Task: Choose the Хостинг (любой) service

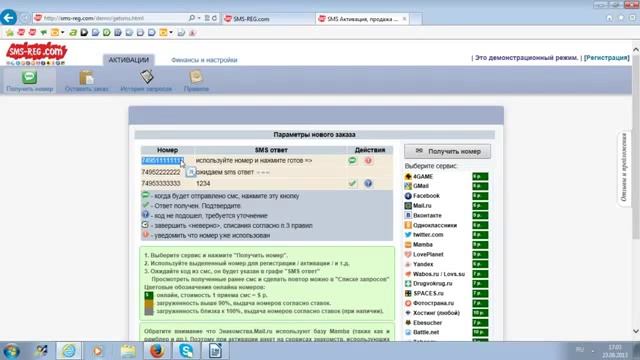Action: [436, 313]
